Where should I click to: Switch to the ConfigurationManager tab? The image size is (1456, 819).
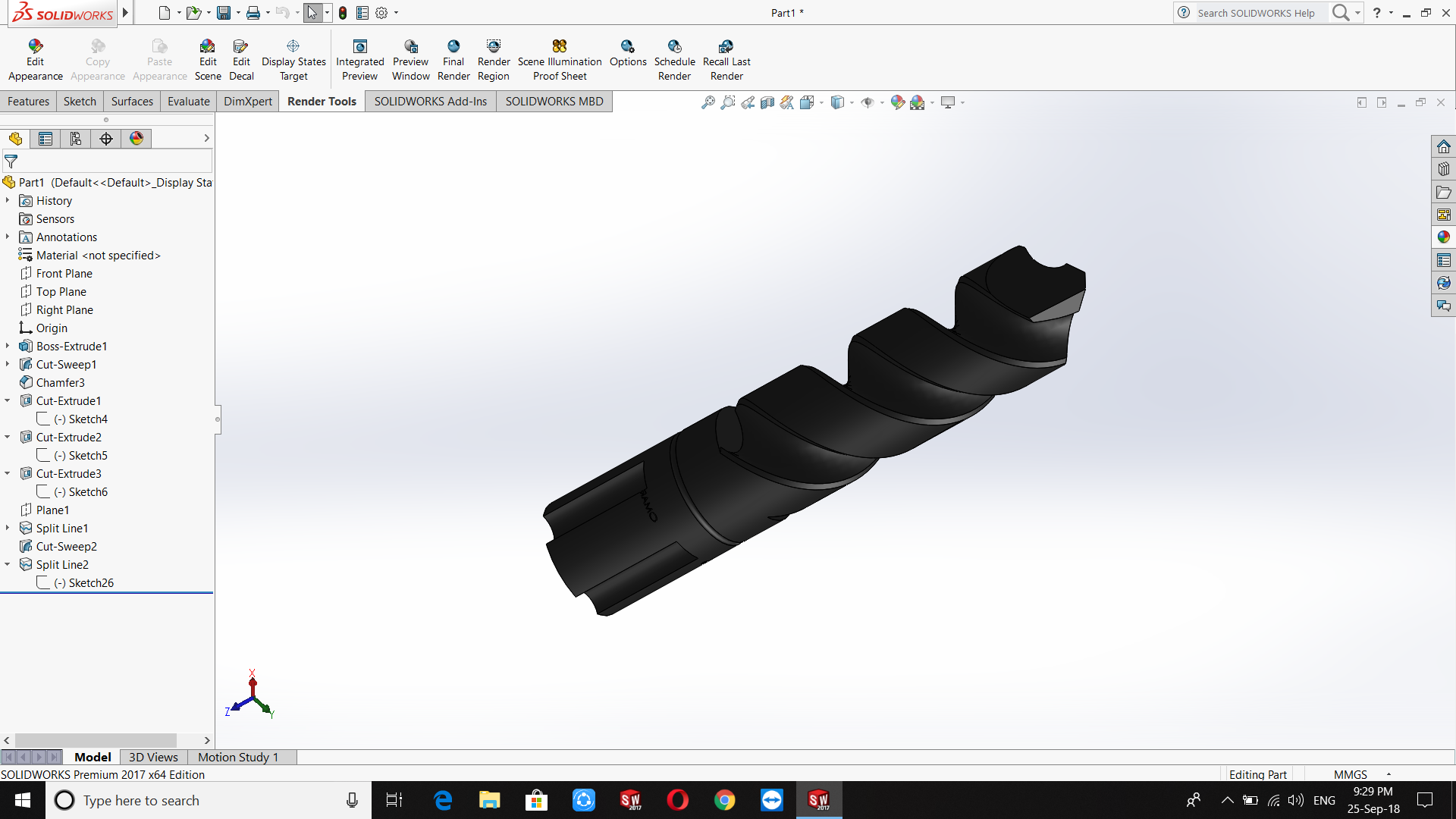(x=76, y=139)
